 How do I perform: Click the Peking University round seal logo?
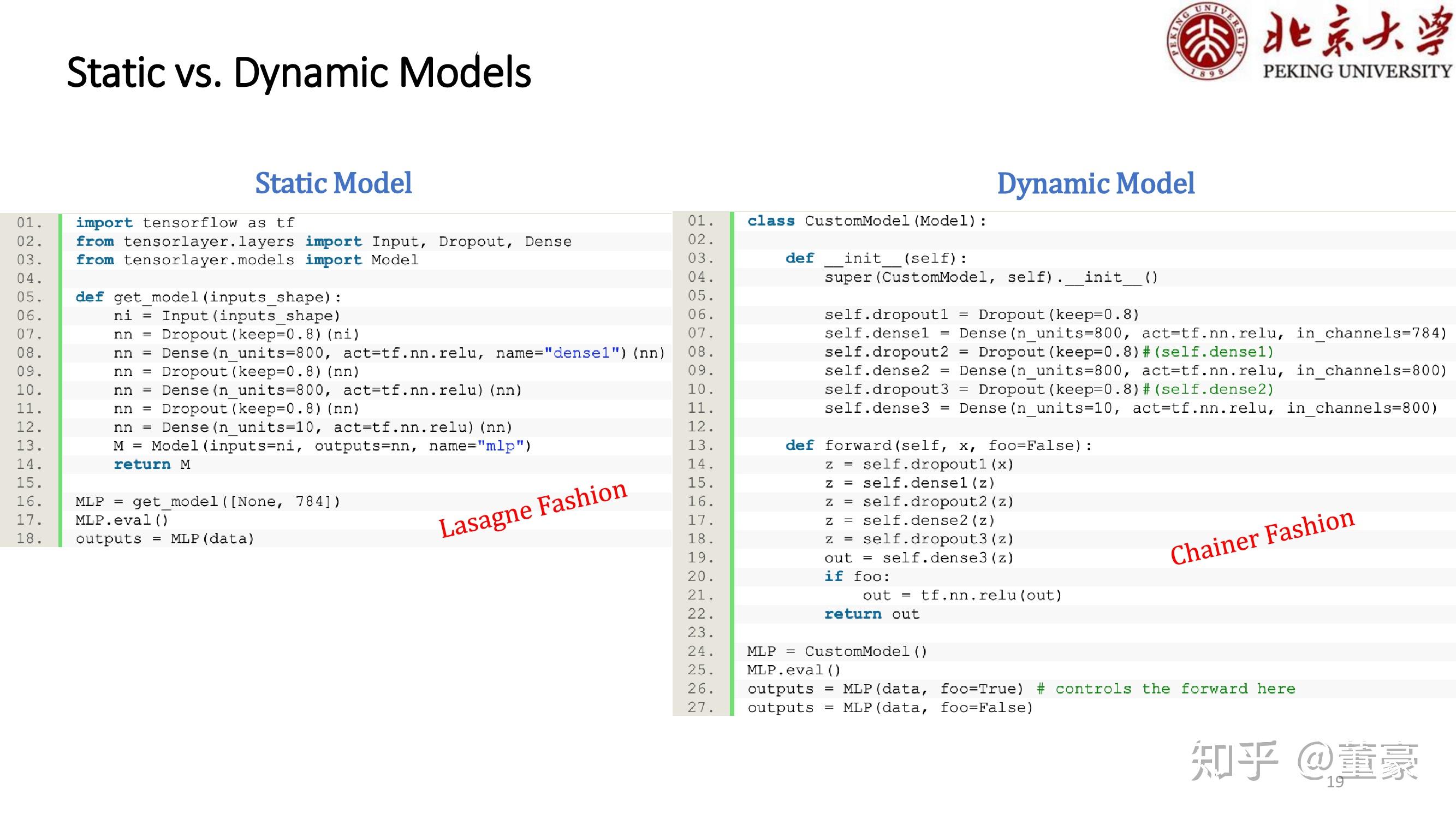[x=1207, y=41]
